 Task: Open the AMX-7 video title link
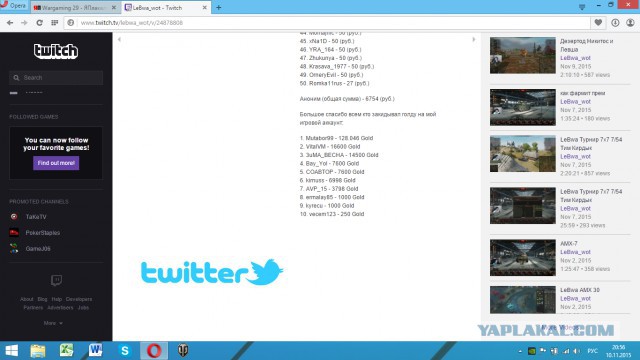coord(569,244)
